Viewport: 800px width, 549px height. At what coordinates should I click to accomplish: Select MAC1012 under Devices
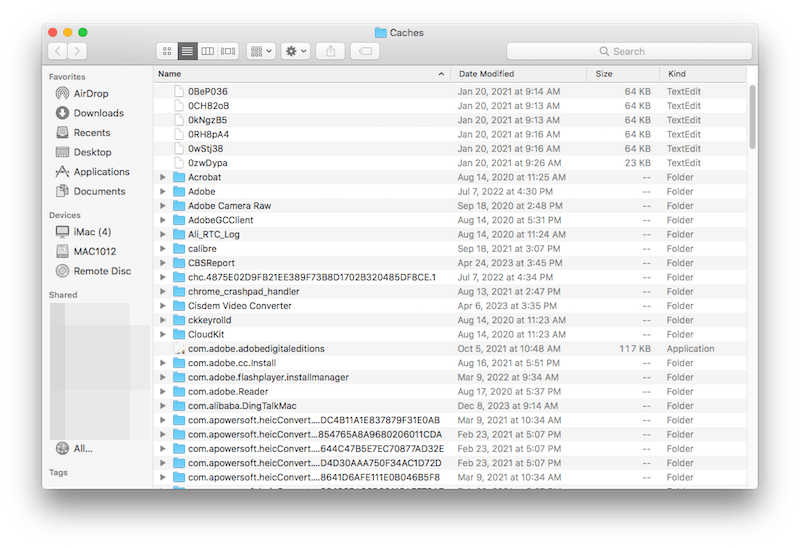click(86, 251)
